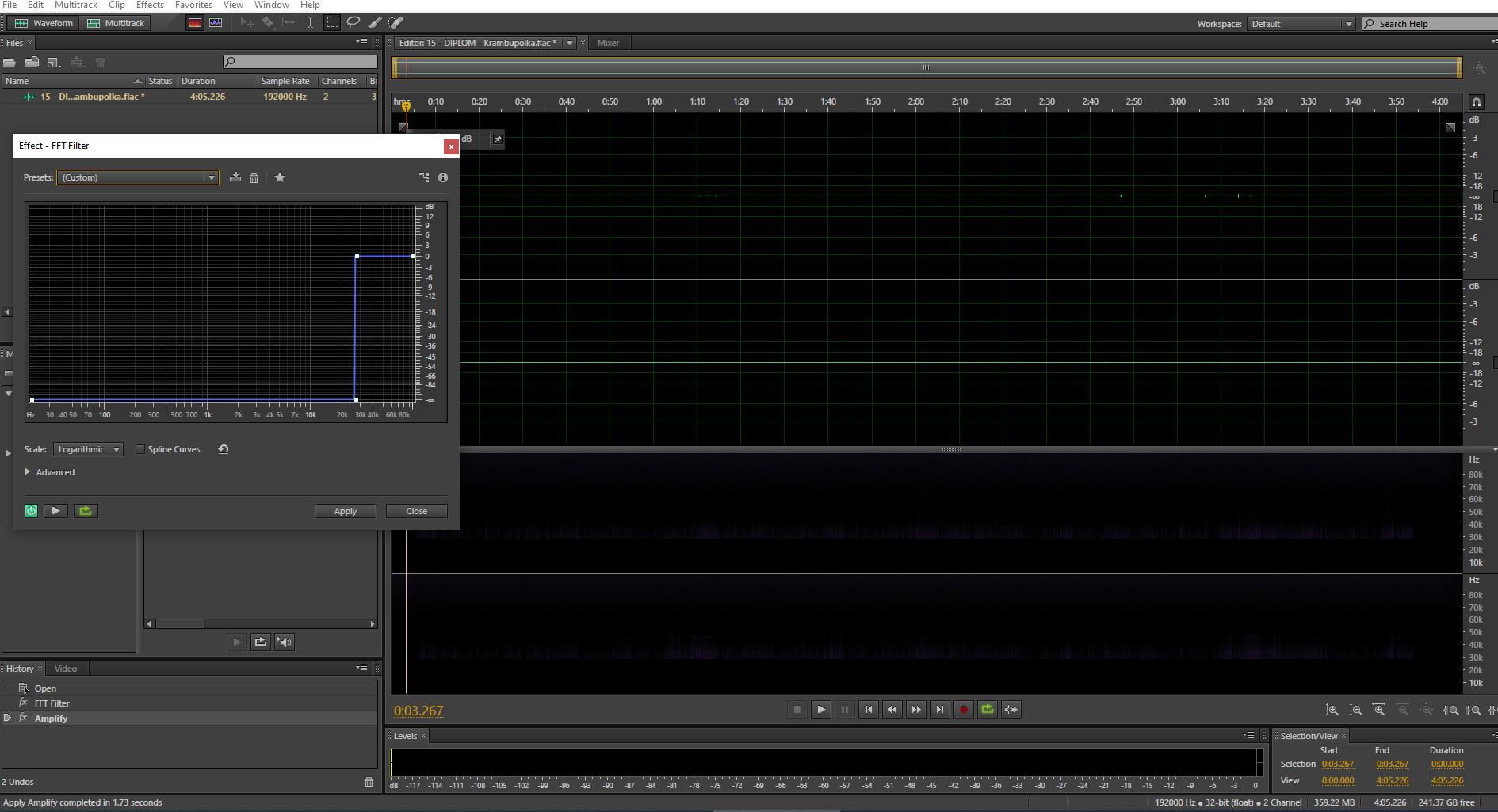Show Spectral Frequency Display from toolbar
This screenshot has height=812, width=1498.
point(195,22)
